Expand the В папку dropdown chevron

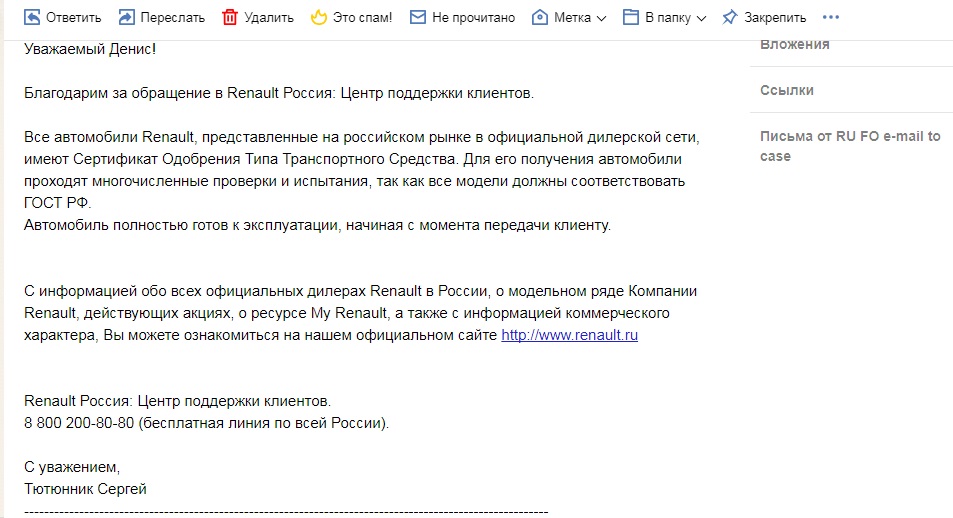pyautogui.click(x=701, y=18)
